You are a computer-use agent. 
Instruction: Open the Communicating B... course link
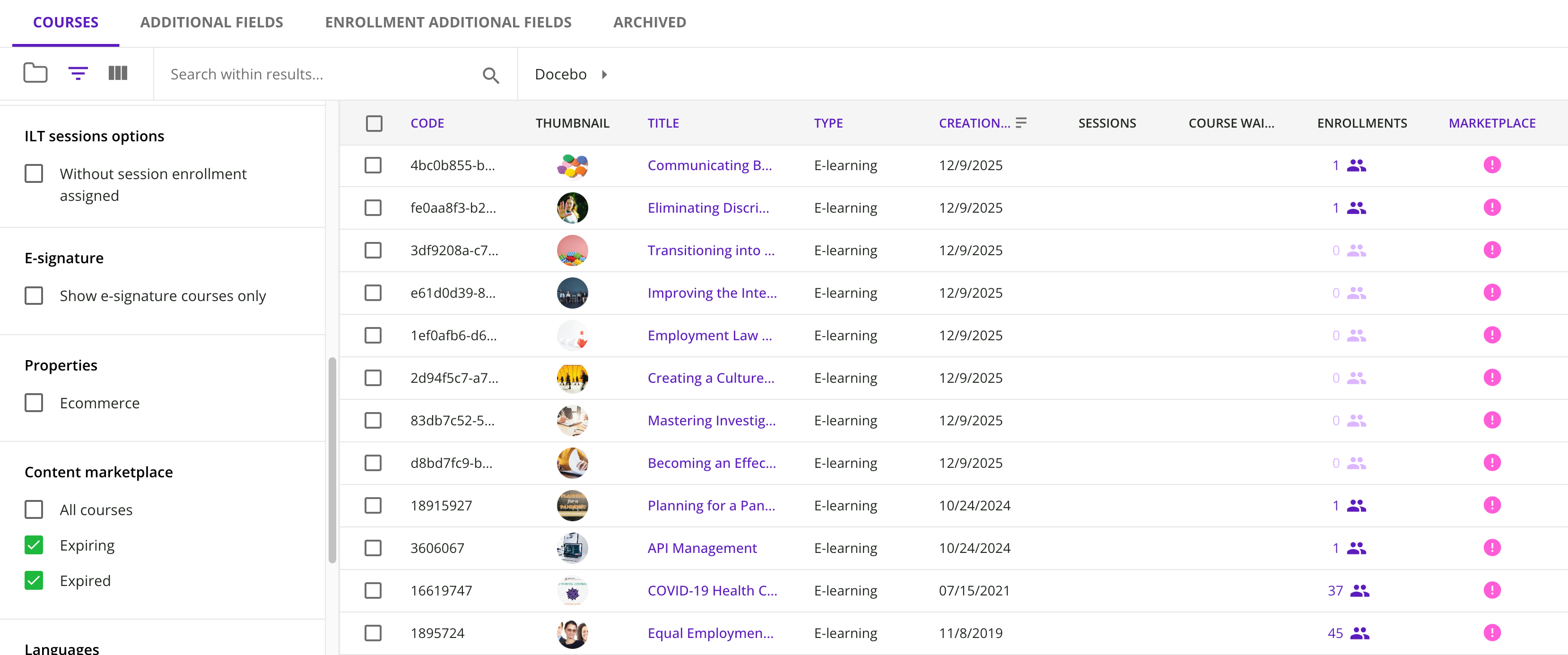coord(710,165)
